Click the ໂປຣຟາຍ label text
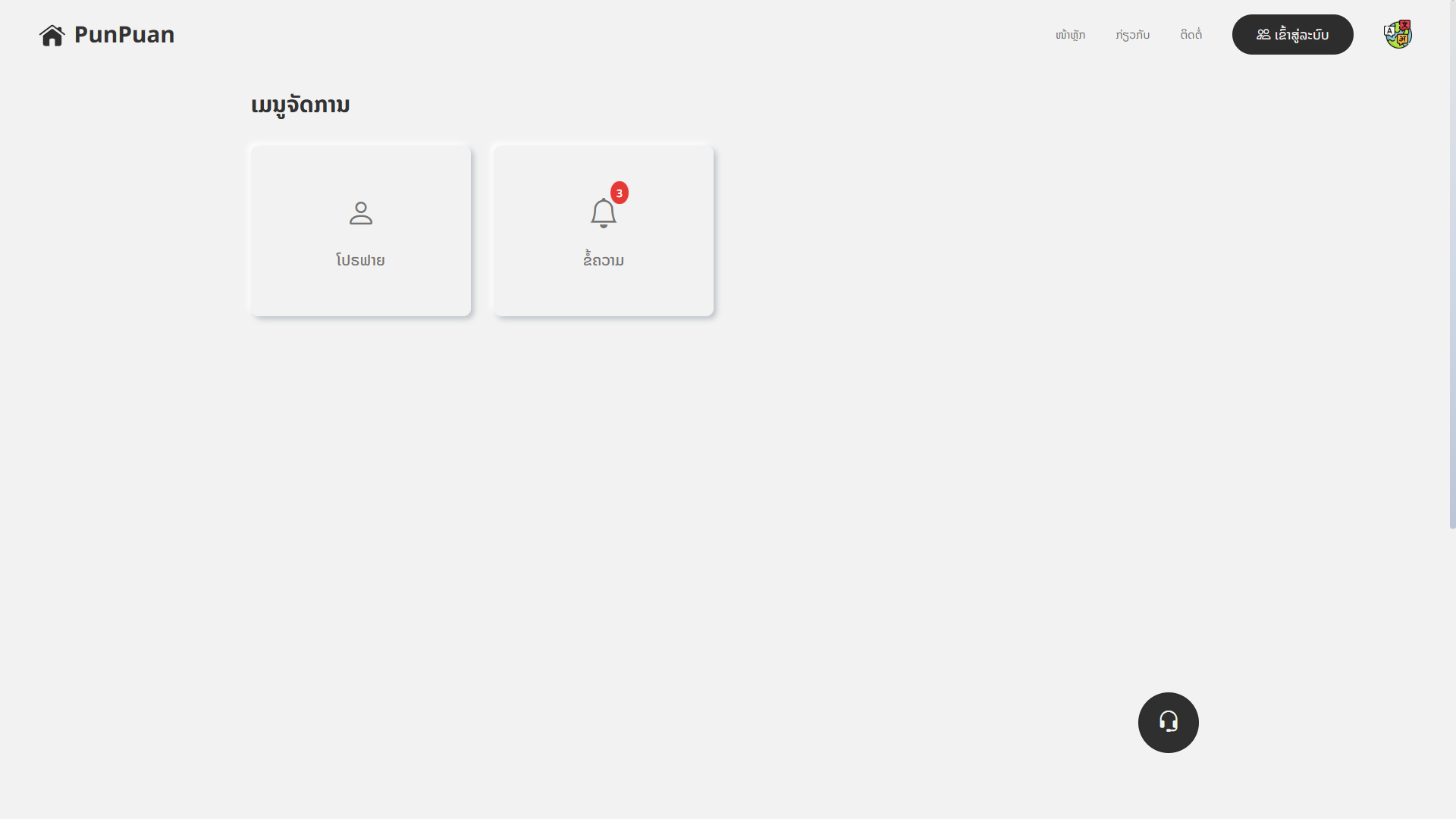The image size is (1456, 819). point(361,260)
